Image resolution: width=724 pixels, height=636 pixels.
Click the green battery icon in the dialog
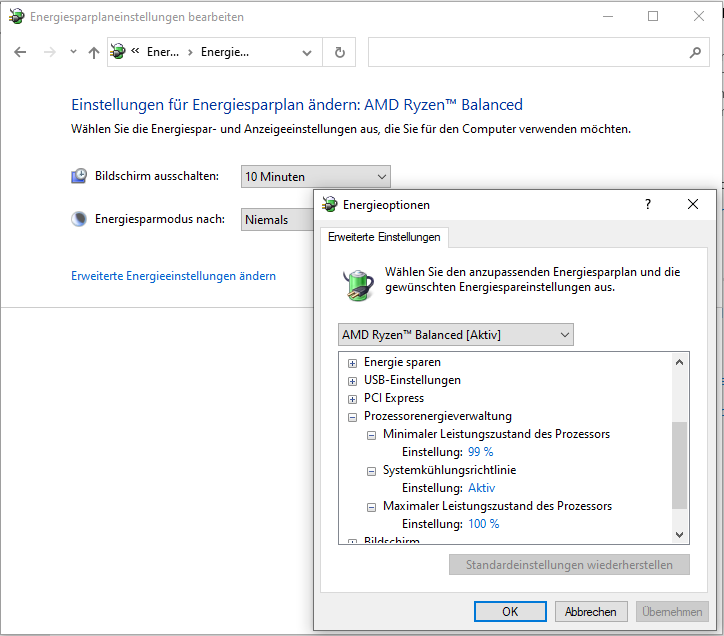click(358, 285)
